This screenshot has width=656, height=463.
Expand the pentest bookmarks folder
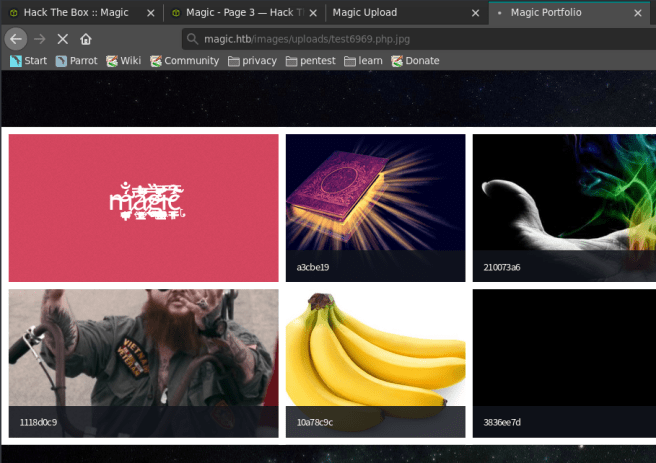click(310, 61)
